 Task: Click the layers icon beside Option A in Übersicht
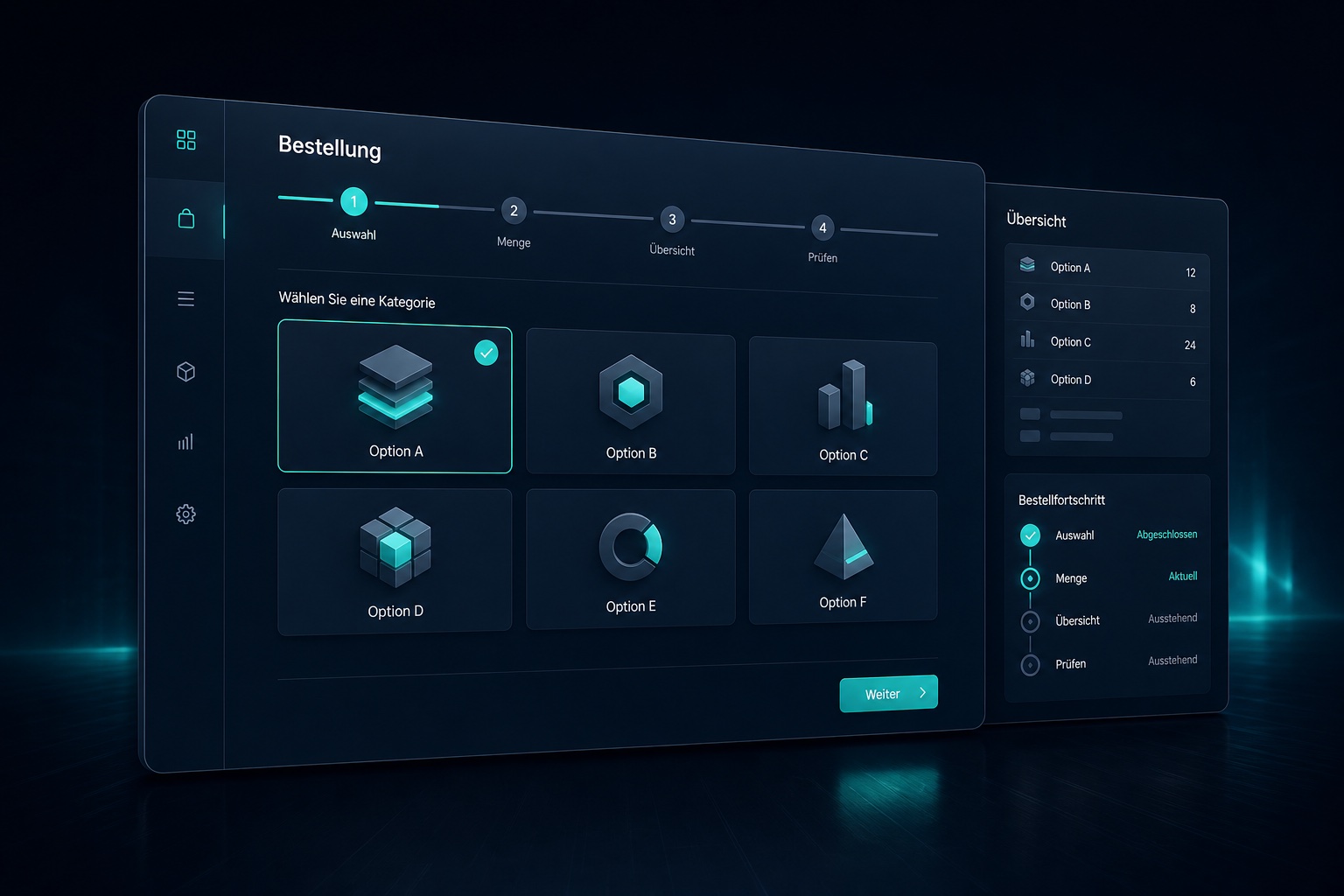point(1027,264)
